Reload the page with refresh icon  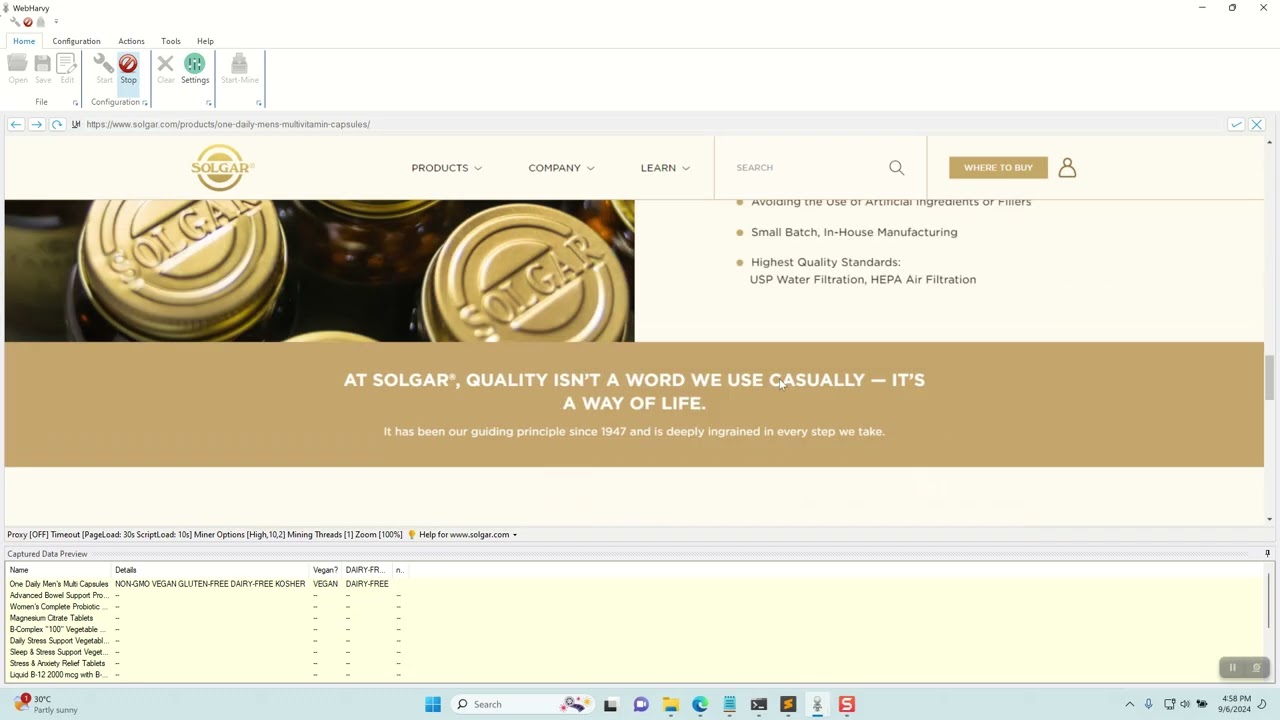(57, 124)
